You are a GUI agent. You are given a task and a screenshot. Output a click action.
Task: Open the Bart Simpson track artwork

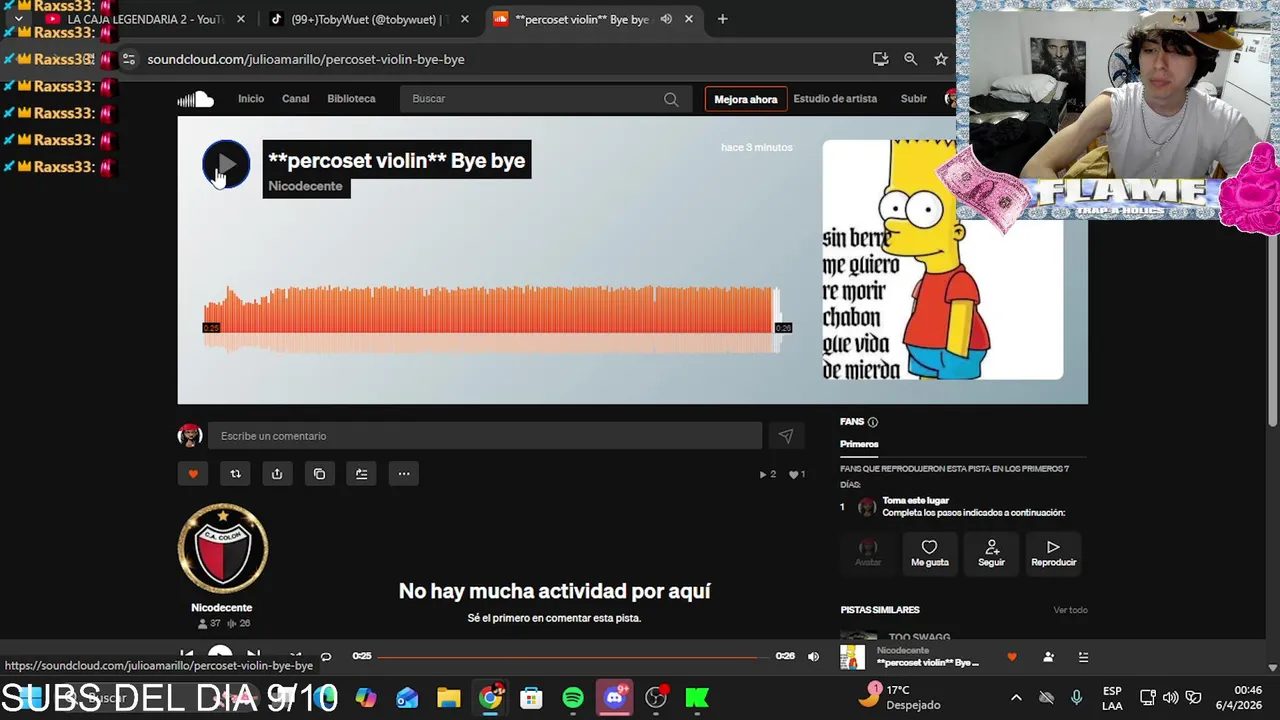(x=942, y=260)
